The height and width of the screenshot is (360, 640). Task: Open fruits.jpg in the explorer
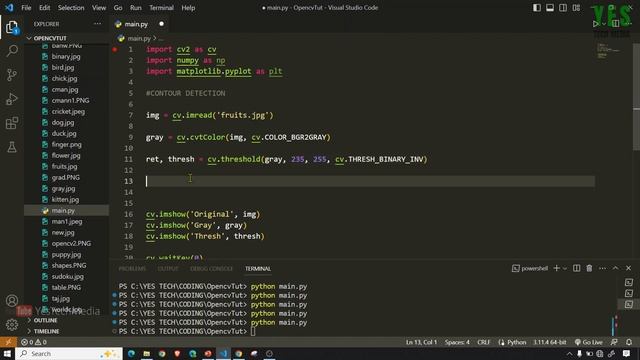coord(64,167)
